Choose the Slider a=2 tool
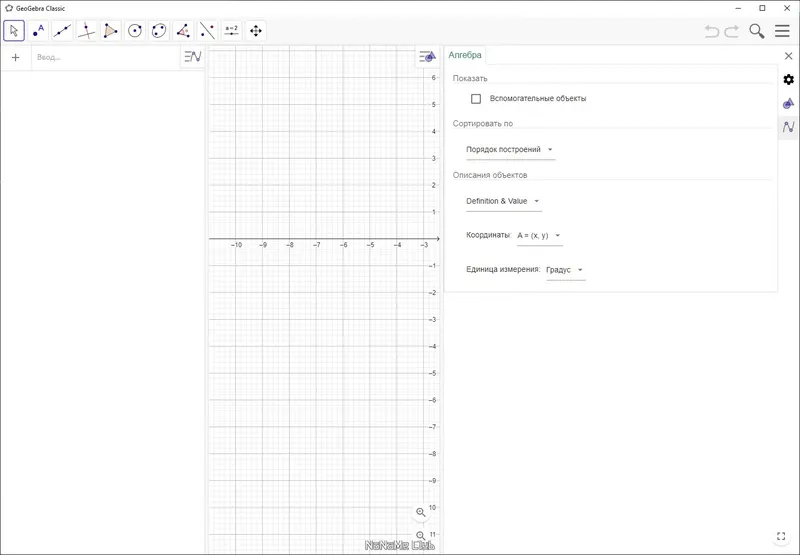Viewport: 800px width, 555px height. point(232,31)
